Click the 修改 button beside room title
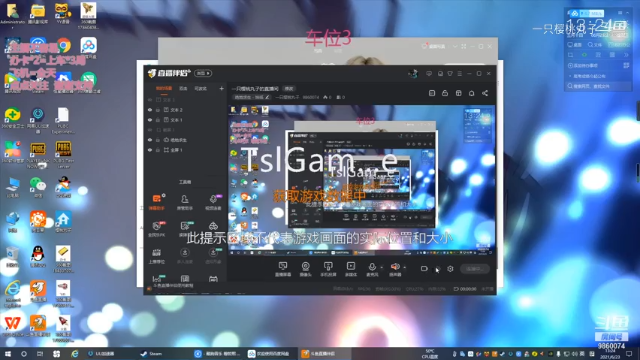Screen dimensions: 640x360 click(x=289, y=89)
